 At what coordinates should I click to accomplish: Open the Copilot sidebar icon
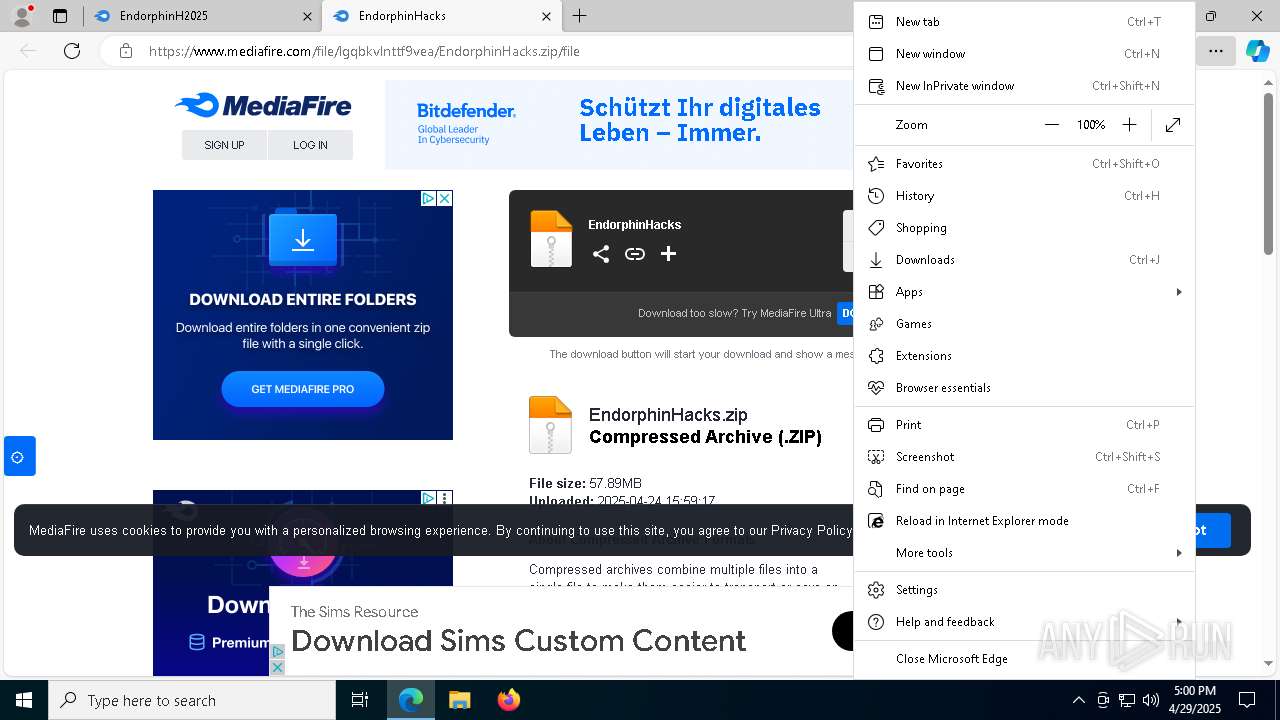pyautogui.click(x=1257, y=51)
